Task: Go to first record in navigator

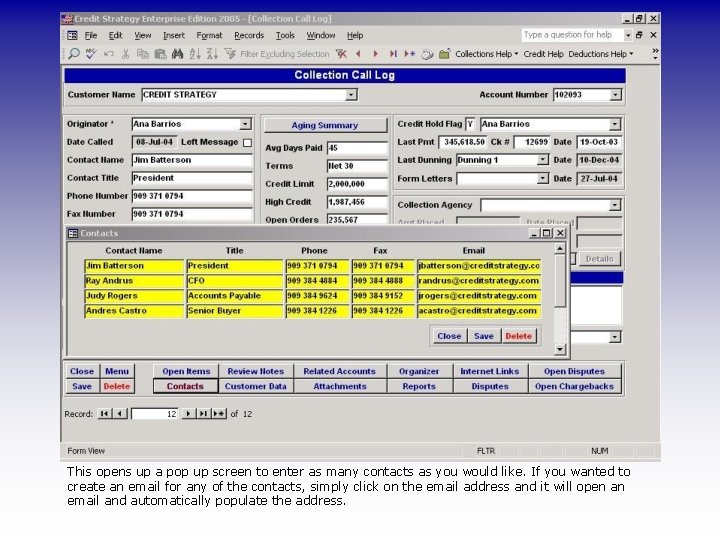Action: tap(104, 414)
